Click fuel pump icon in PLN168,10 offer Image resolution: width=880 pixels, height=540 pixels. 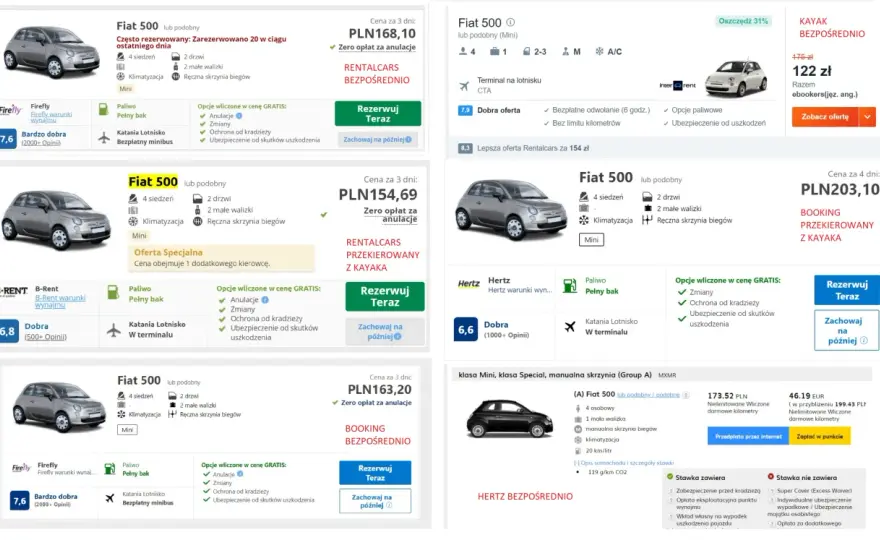103,109
